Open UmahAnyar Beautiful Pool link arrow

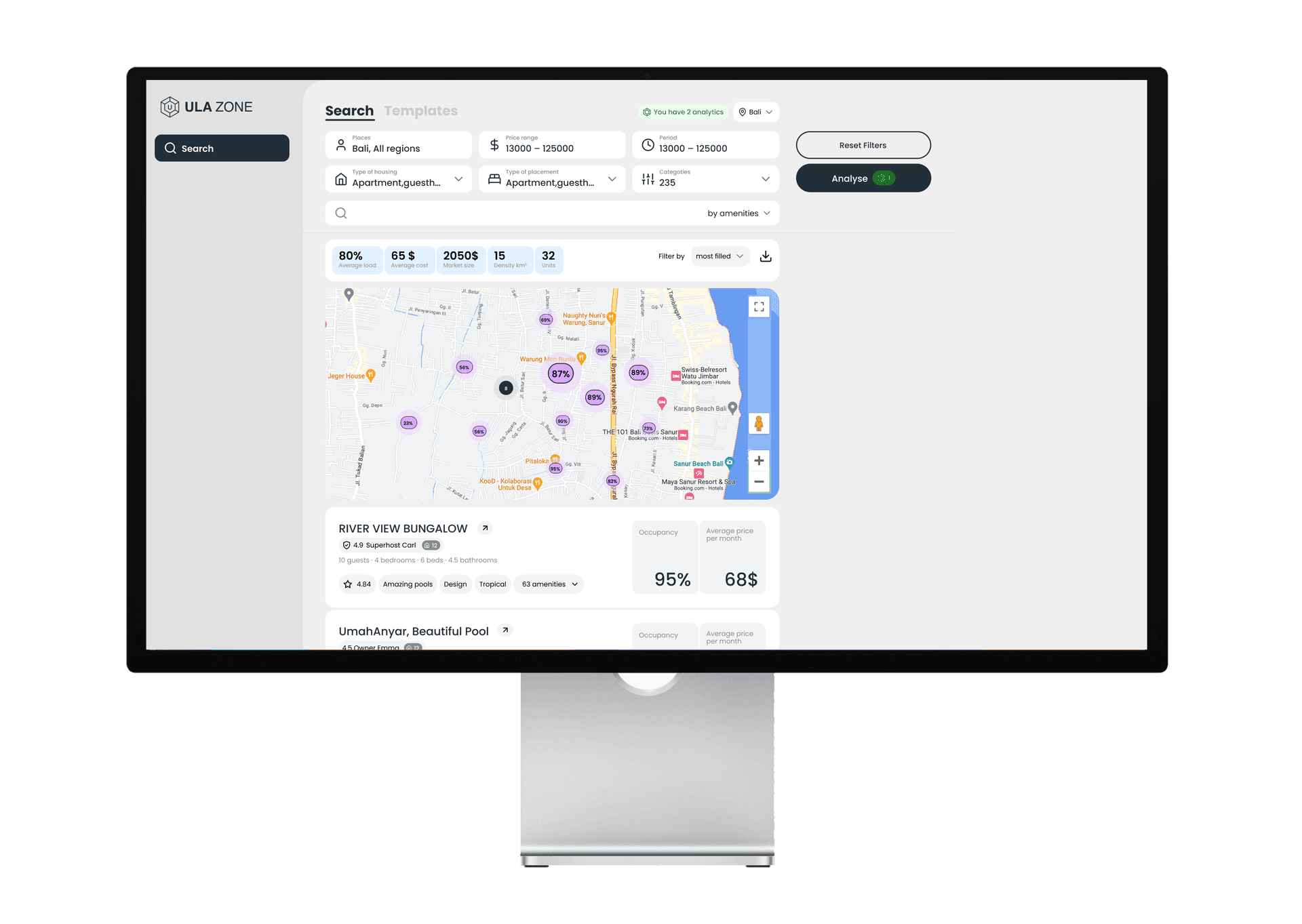click(x=505, y=630)
